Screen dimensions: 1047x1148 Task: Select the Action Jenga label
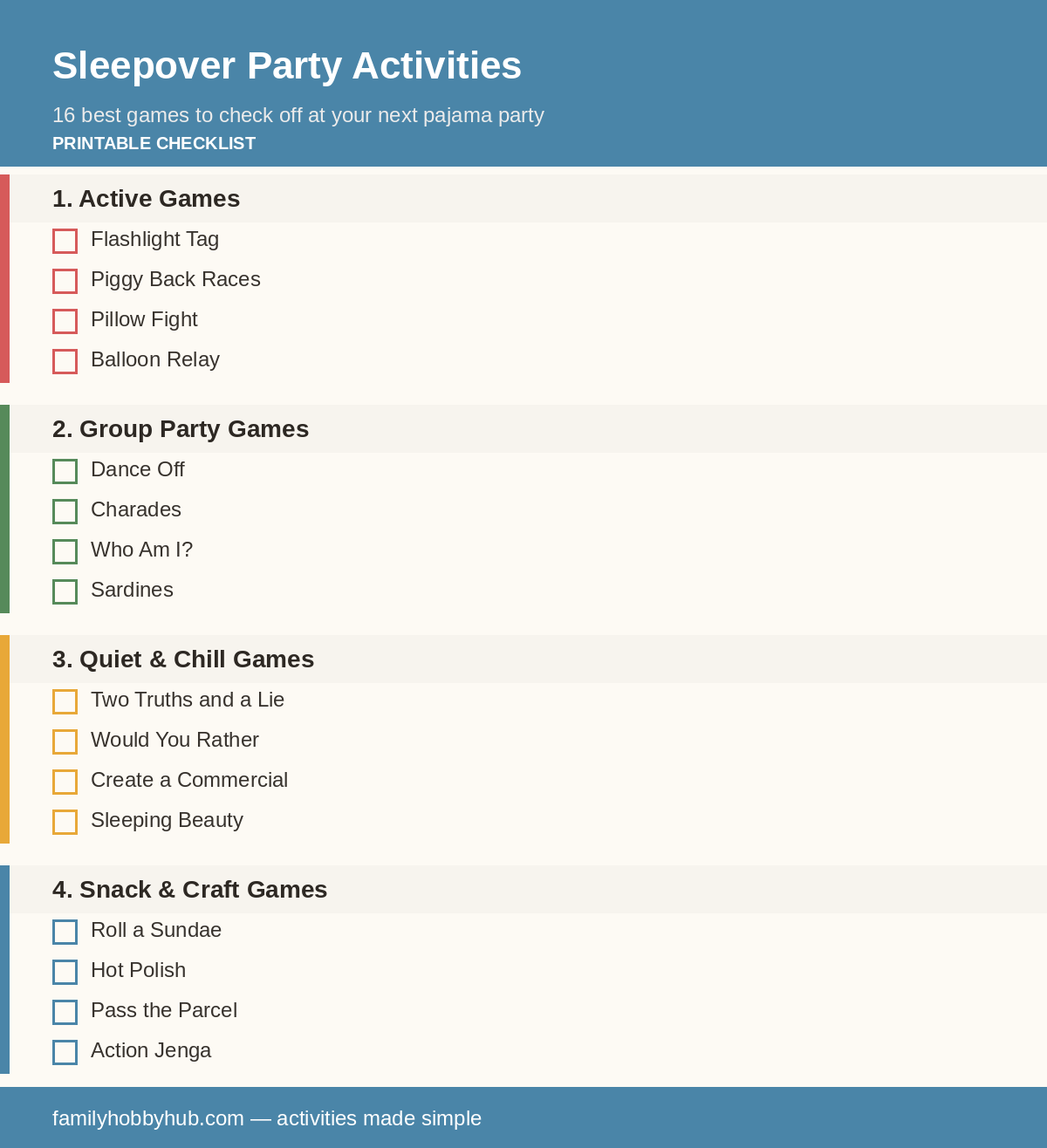pyautogui.click(x=151, y=1050)
